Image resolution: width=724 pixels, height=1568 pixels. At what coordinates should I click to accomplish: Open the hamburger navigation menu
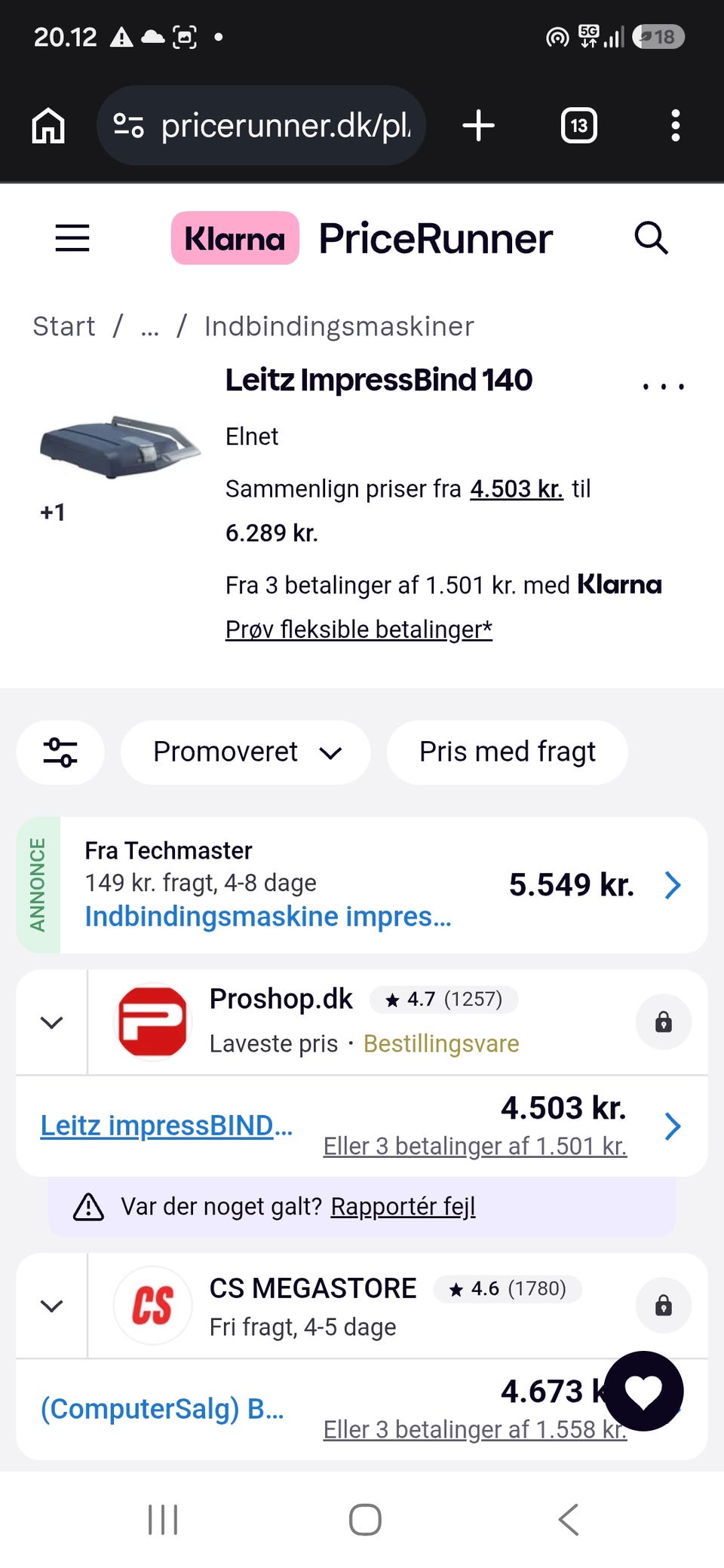72,238
